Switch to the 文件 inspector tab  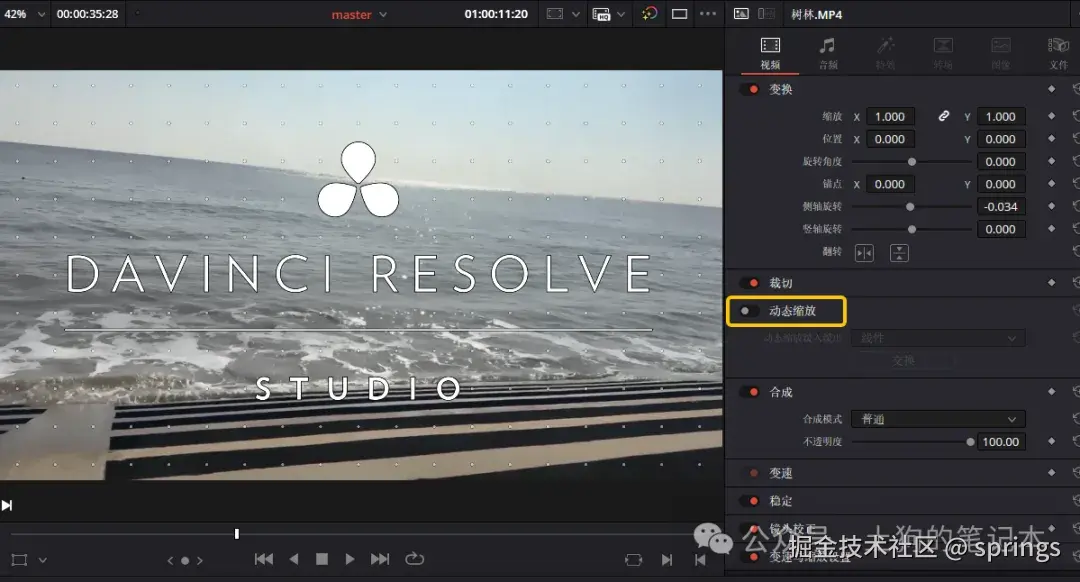point(1059,54)
